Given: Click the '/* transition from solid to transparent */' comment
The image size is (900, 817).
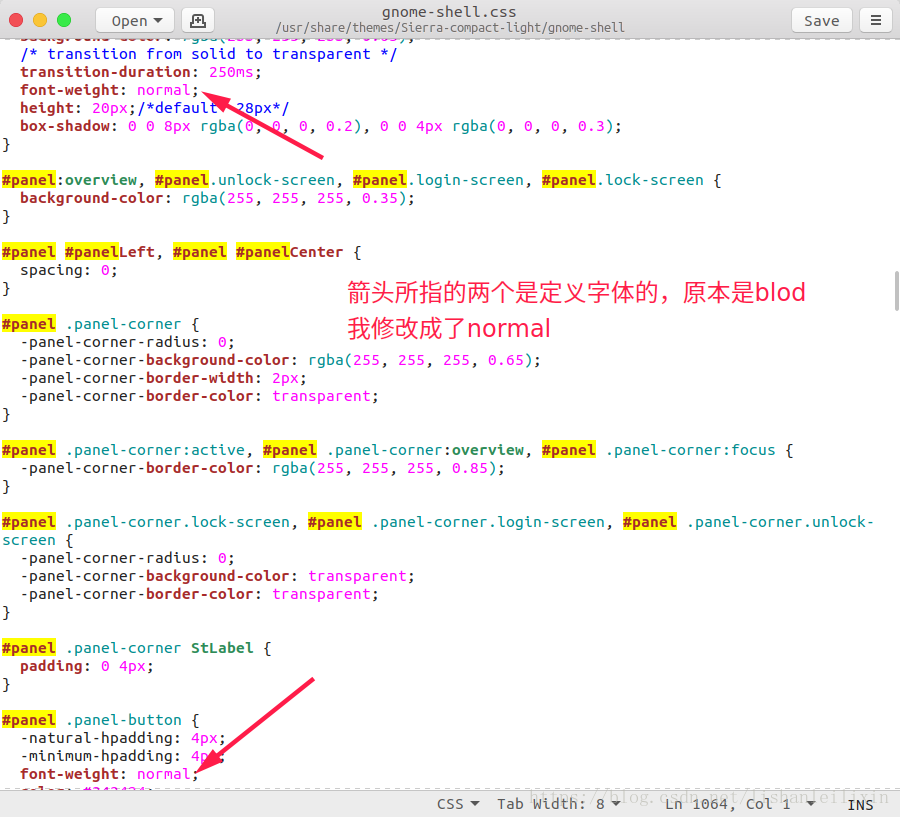Looking at the screenshot, I should click(208, 54).
